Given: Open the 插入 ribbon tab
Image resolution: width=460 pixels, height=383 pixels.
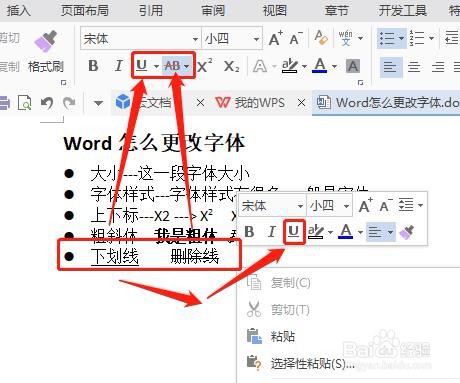Looking at the screenshot, I should click(x=19, y=10).
